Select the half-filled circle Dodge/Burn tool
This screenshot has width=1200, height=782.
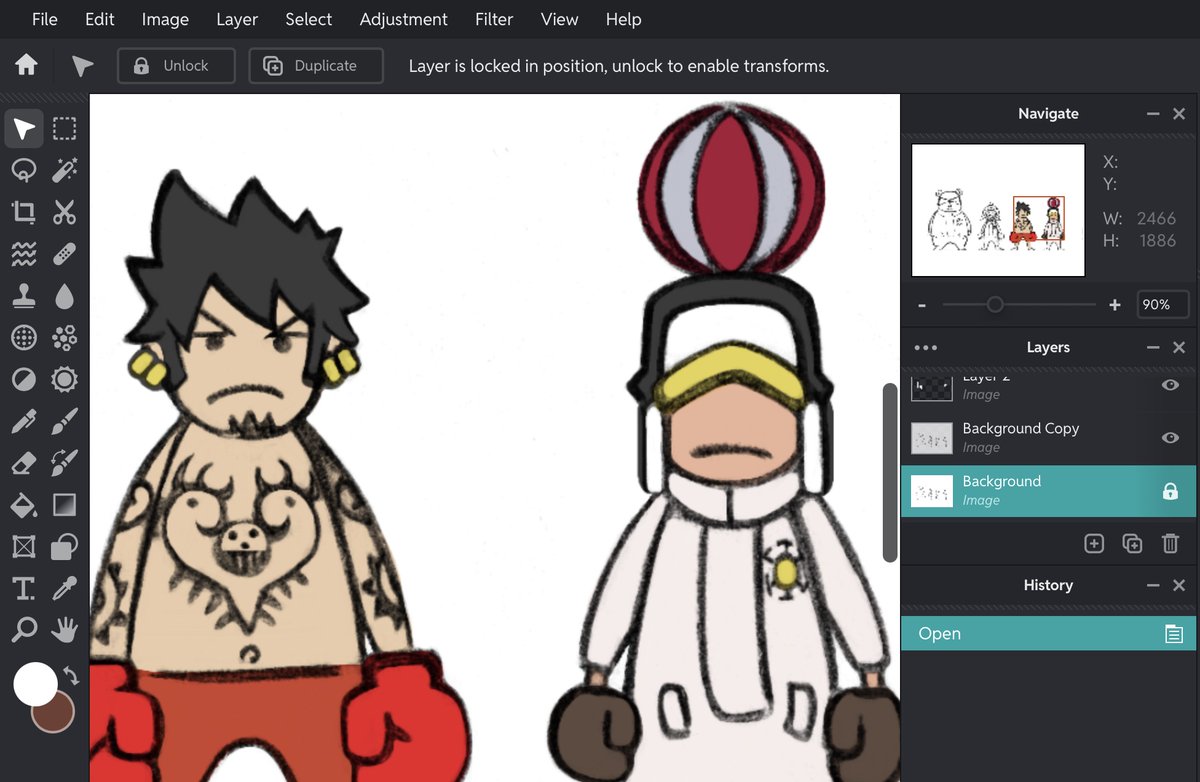click(x=24, y=380)
